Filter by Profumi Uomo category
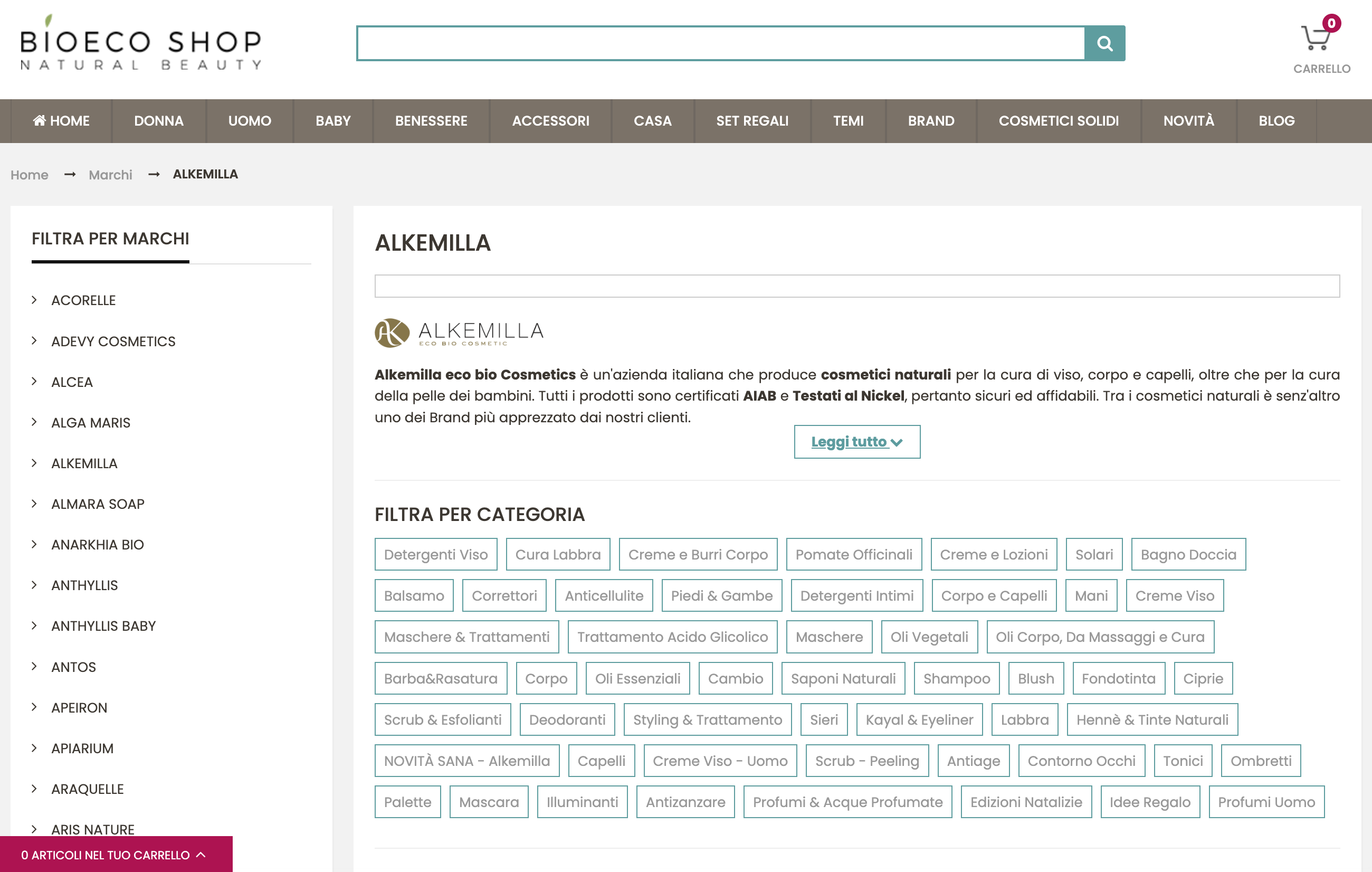Viewport: 1372px width, 872px height. (1266, 802)
